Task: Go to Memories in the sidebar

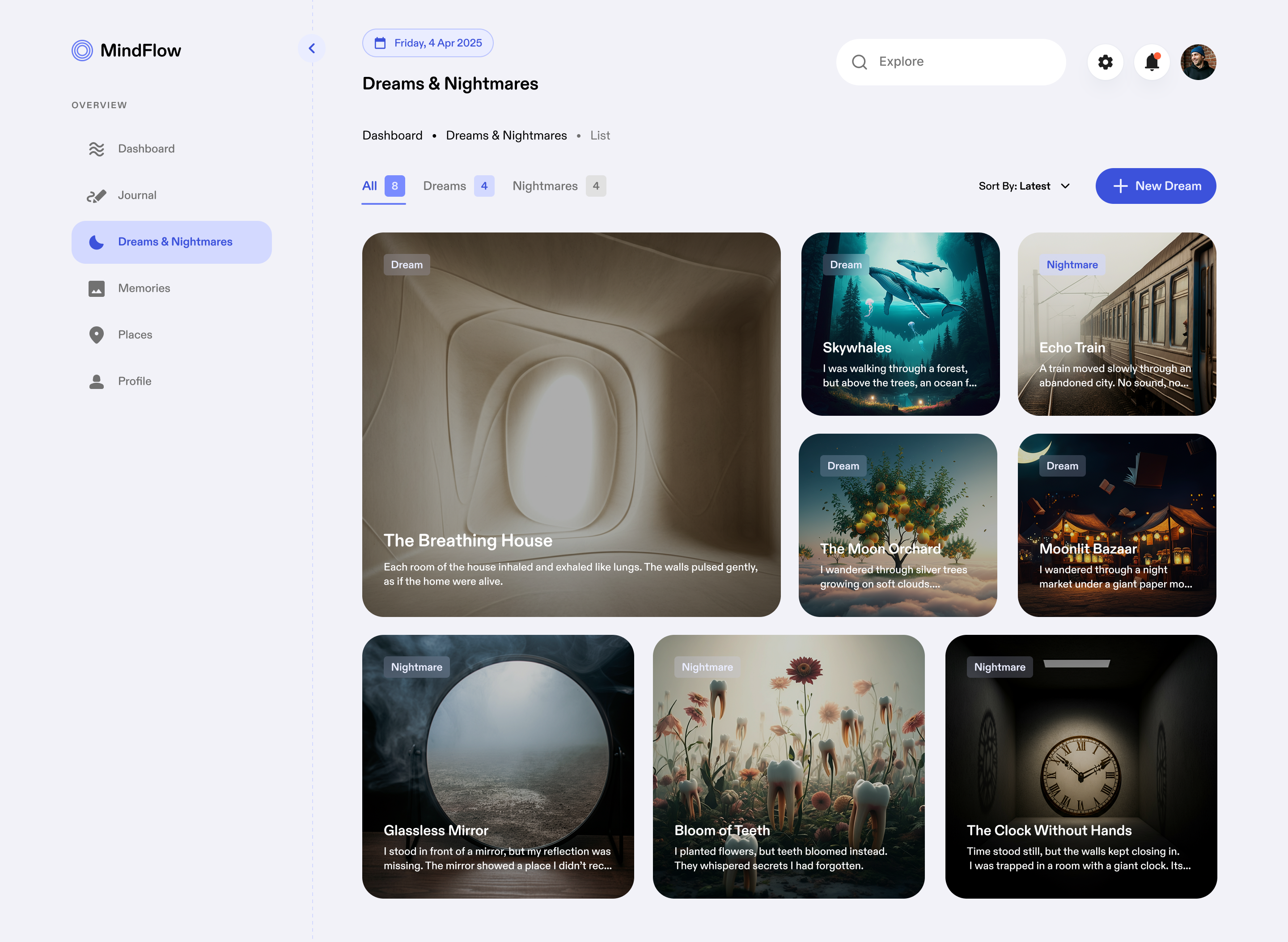Action: pos(172,288)
